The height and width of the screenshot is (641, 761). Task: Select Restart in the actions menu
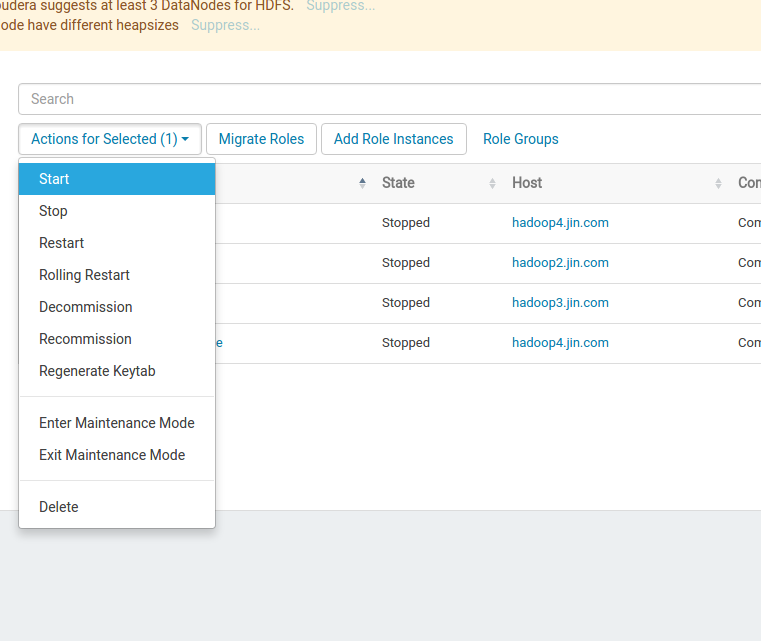tap(117, 243)
